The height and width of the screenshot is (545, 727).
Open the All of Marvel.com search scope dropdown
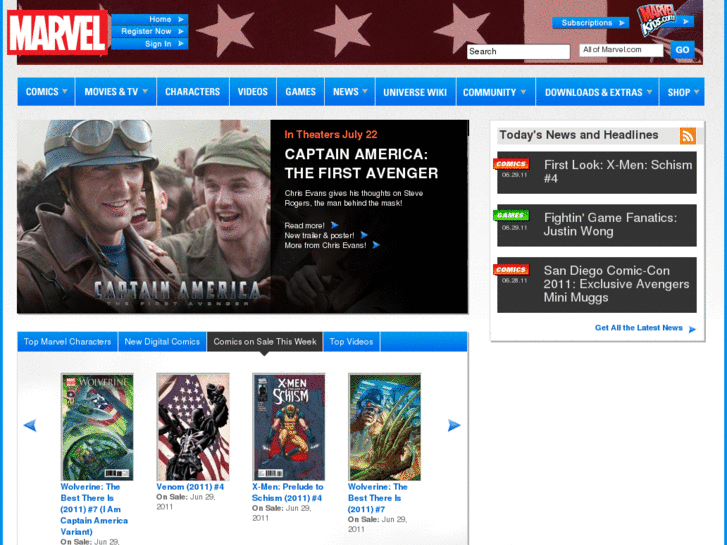(621, 50)
